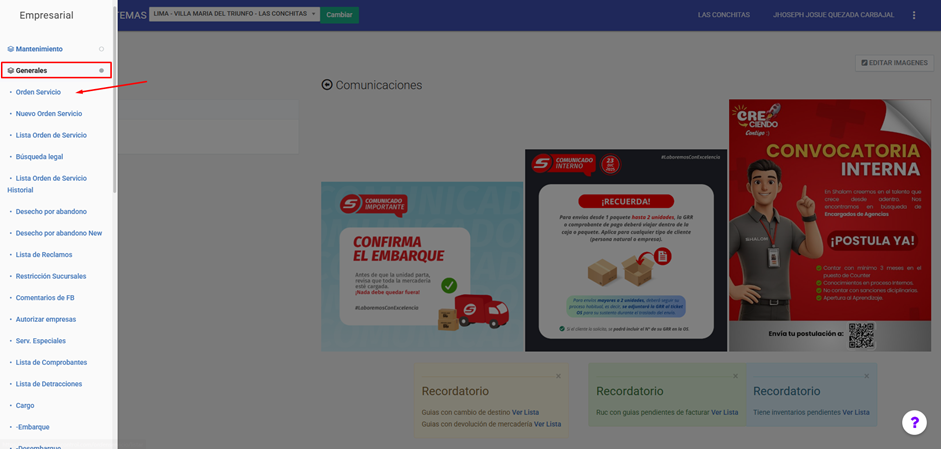Open the three-dot menu in top bar
941x449 pixels.
point(913,15)
